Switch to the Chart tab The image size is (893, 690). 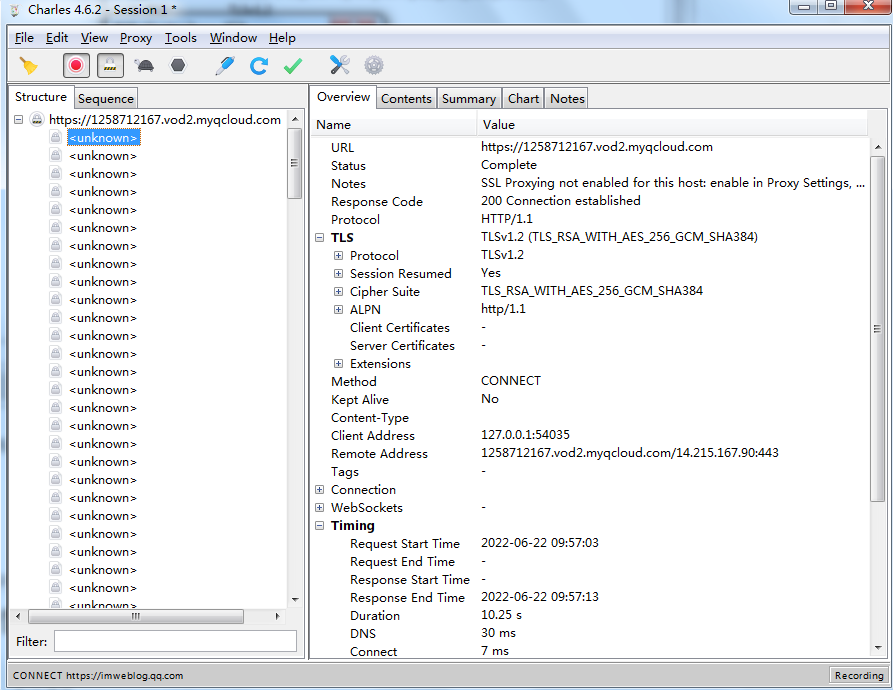click(523, 98)
